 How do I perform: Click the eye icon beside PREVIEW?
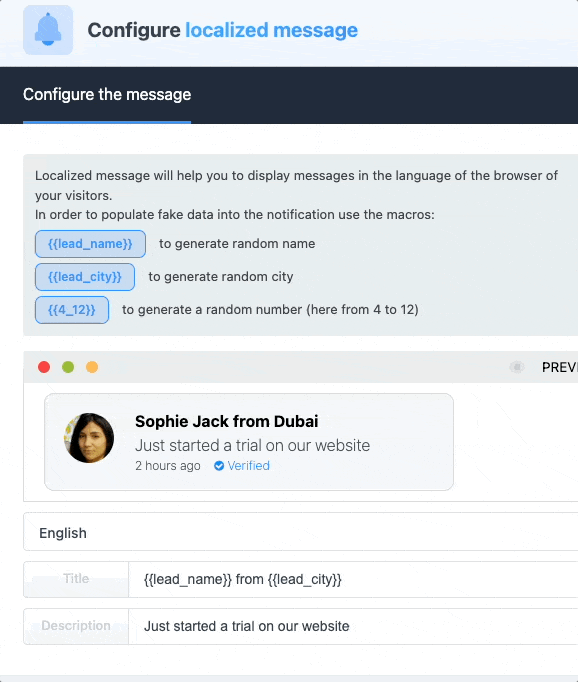pos(517,367)
